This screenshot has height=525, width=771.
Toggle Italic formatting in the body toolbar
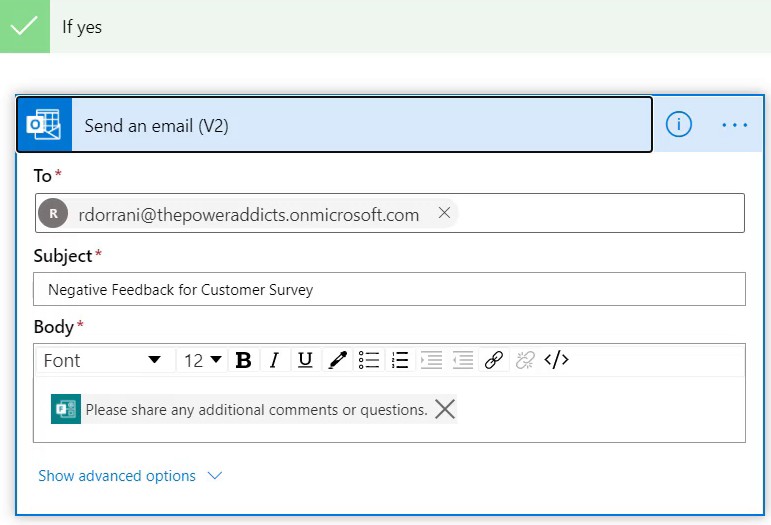point(274,360)
